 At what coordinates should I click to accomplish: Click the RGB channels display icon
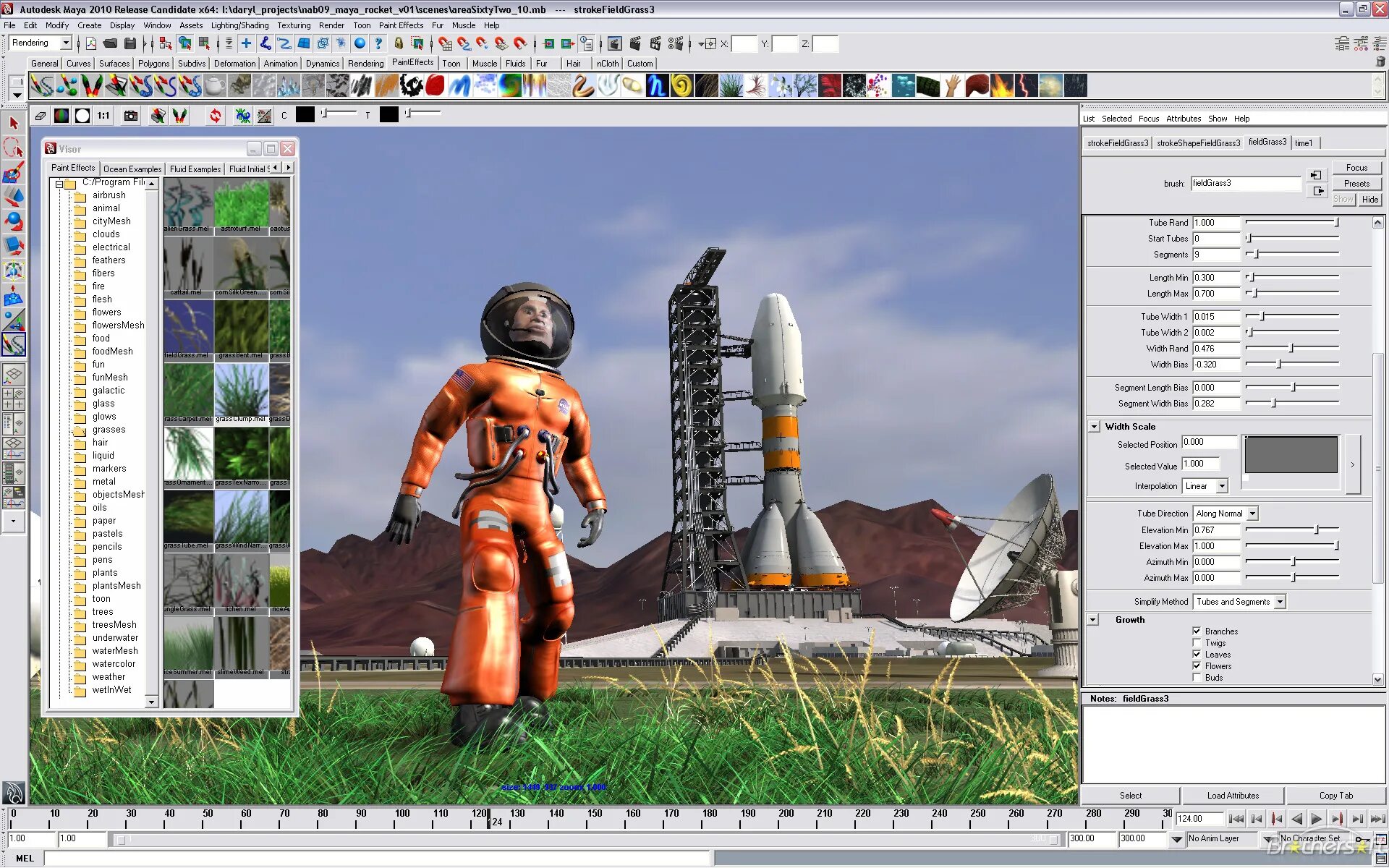coord(62,116)
